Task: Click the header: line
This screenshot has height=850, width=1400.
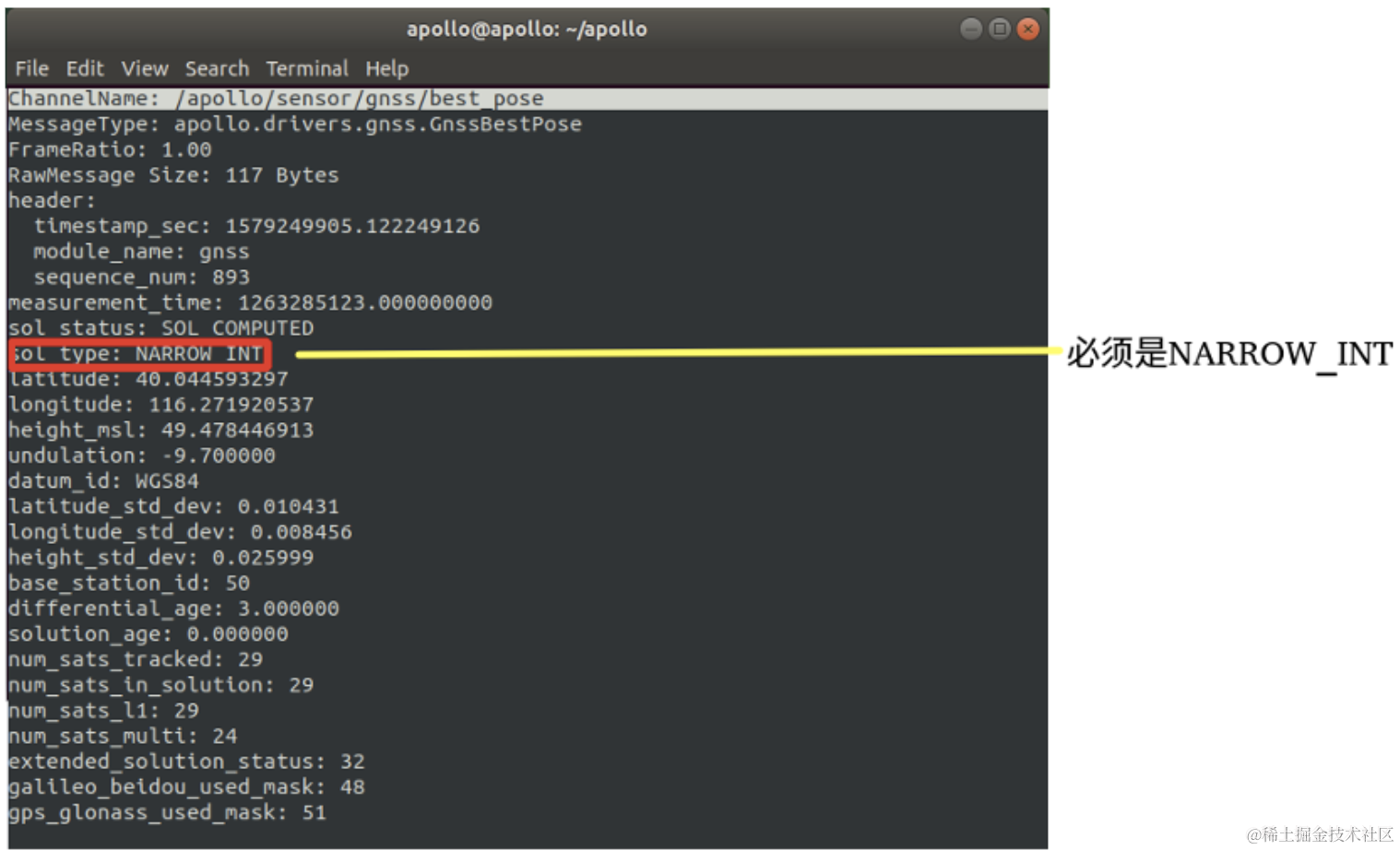Action: [x=52, y=200]
